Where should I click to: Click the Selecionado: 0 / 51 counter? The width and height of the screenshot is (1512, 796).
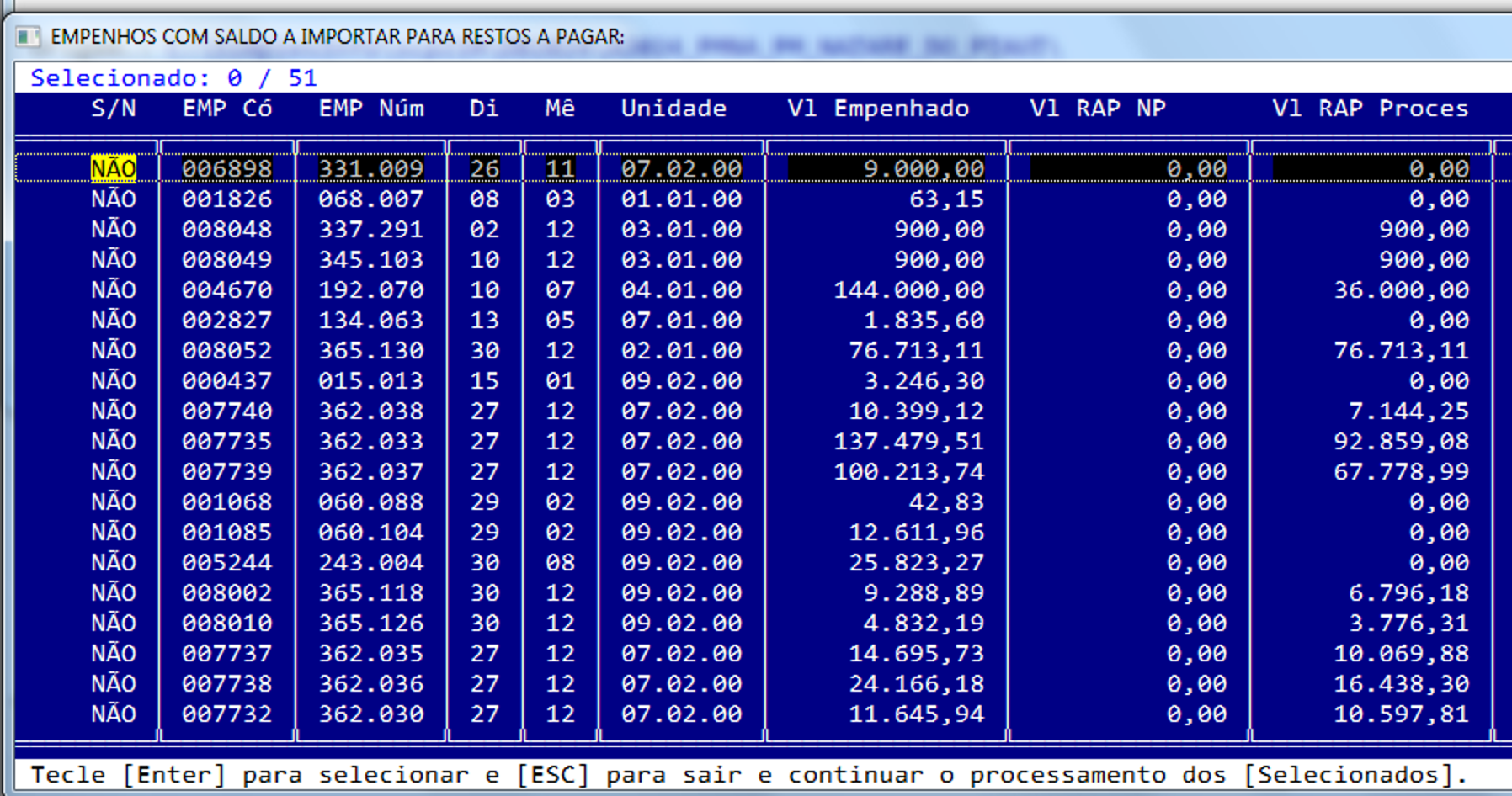point(173,78)
